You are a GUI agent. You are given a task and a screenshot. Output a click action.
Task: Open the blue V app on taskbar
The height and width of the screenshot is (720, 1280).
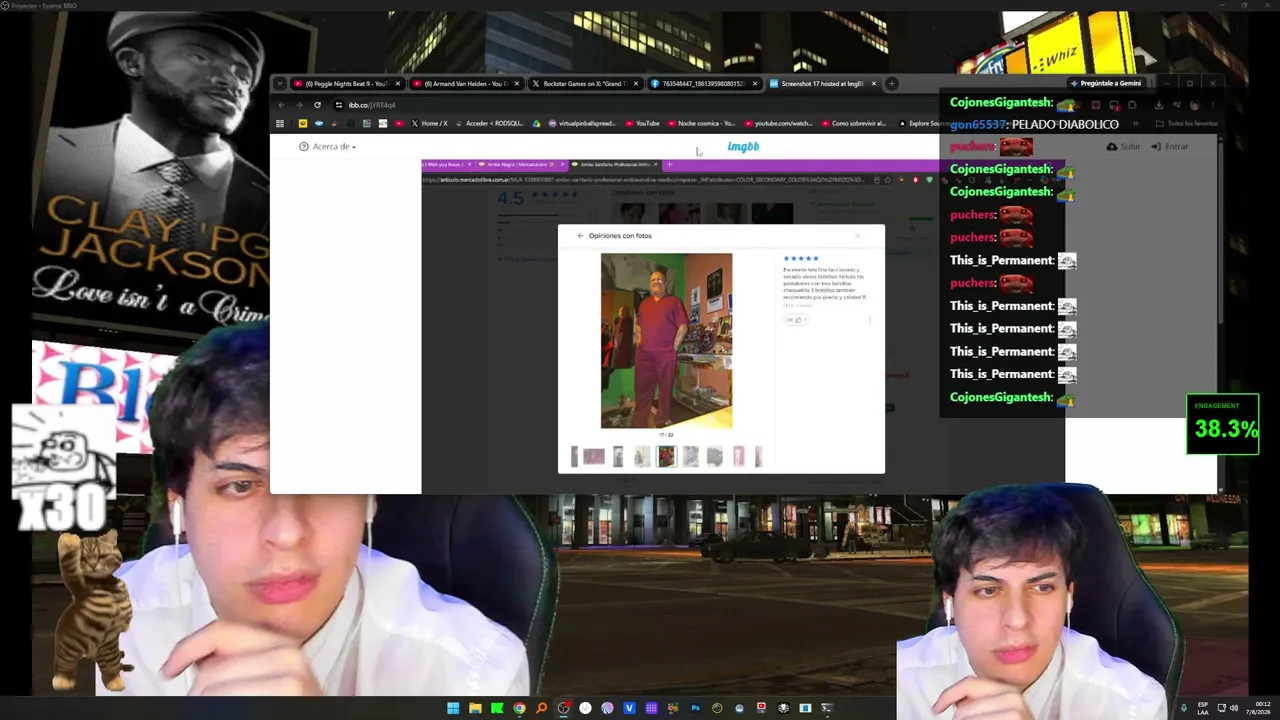[x=629, y=708]
